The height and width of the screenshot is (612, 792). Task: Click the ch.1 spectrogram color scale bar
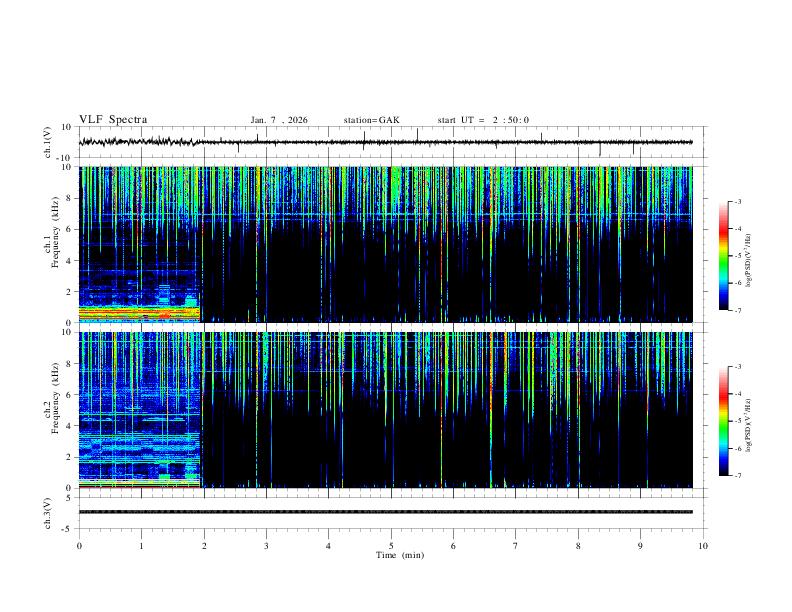pyautogui.click(x=723, y=256)
